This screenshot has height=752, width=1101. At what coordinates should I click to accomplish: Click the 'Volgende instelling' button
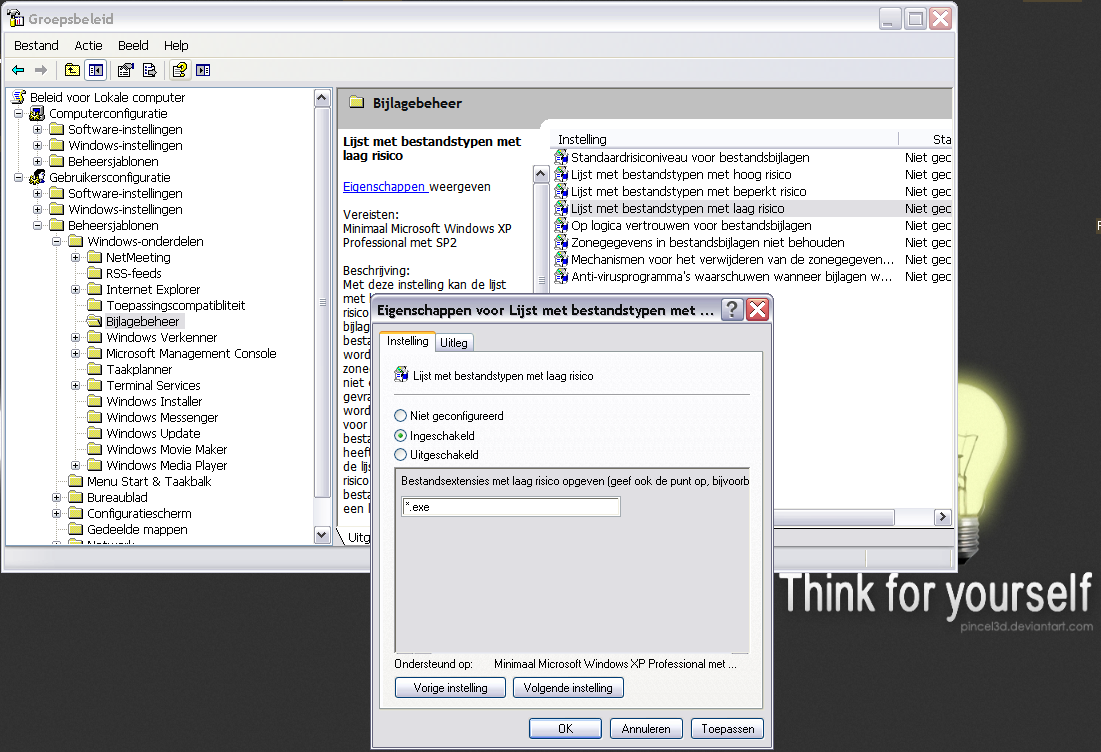568,687
